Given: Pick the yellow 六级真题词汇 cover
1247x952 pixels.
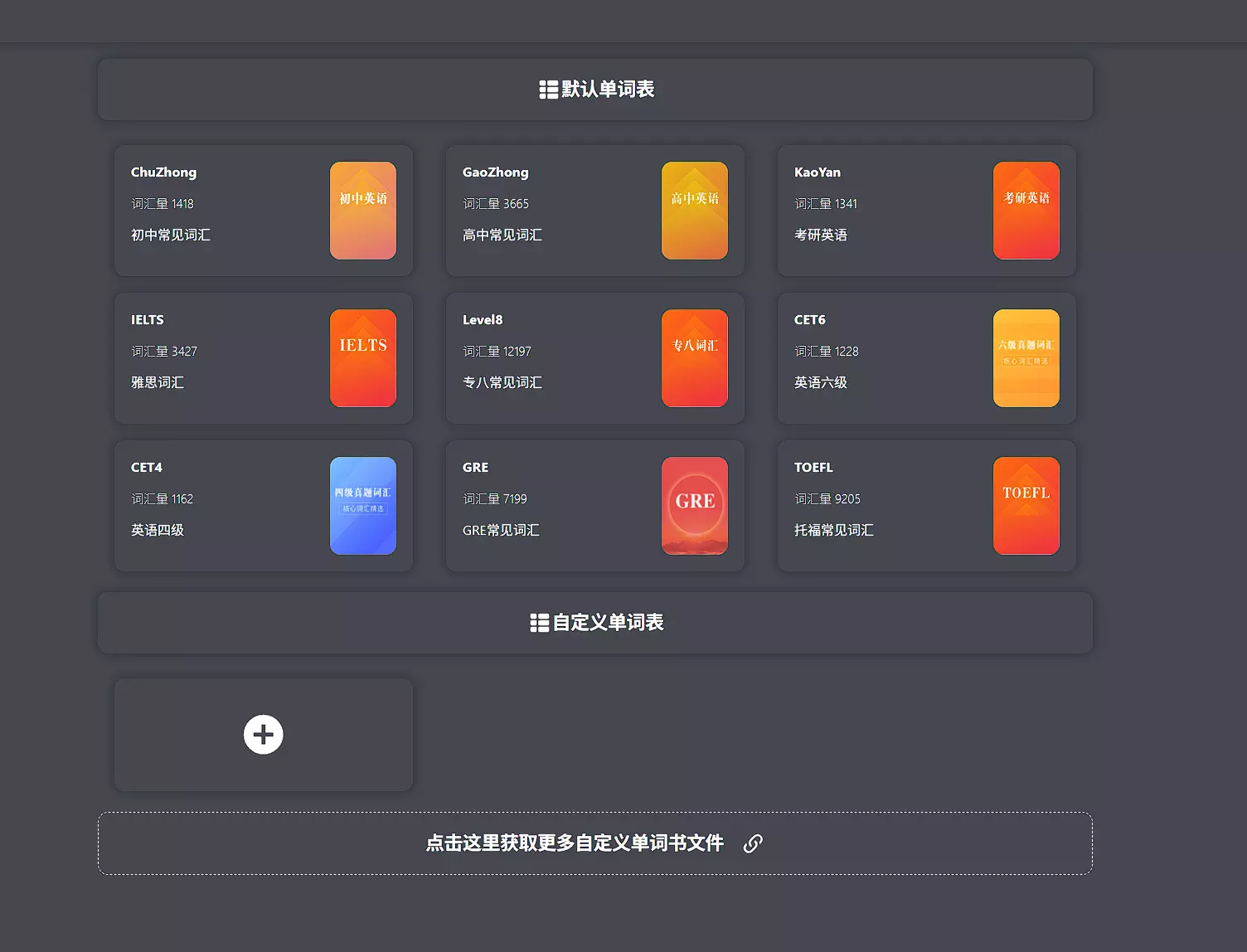Looking at the screenshot, I should (1026, 358).
